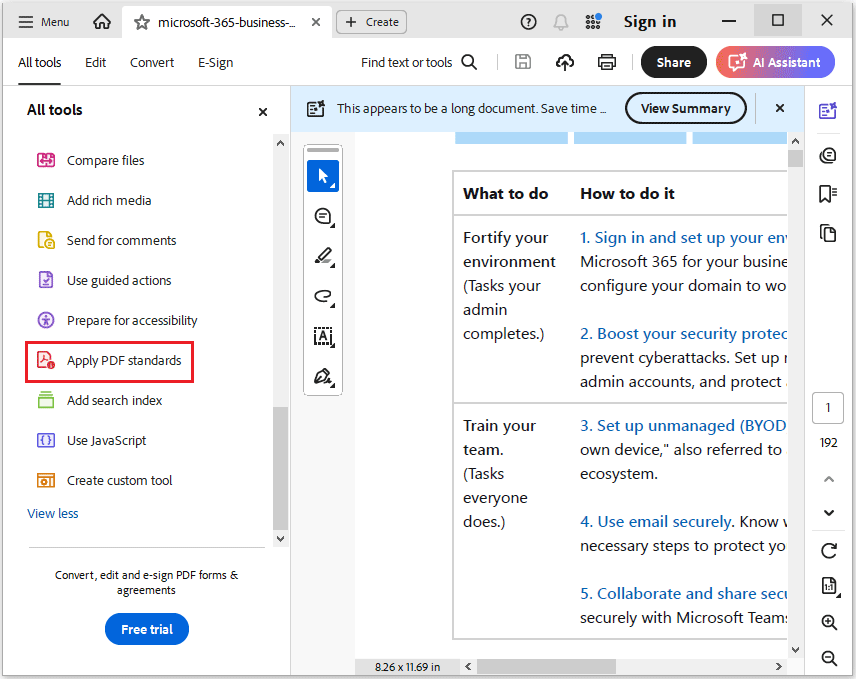Click the Create button
This screenshot has width=856, height=679.
click(x=371, y=22)
